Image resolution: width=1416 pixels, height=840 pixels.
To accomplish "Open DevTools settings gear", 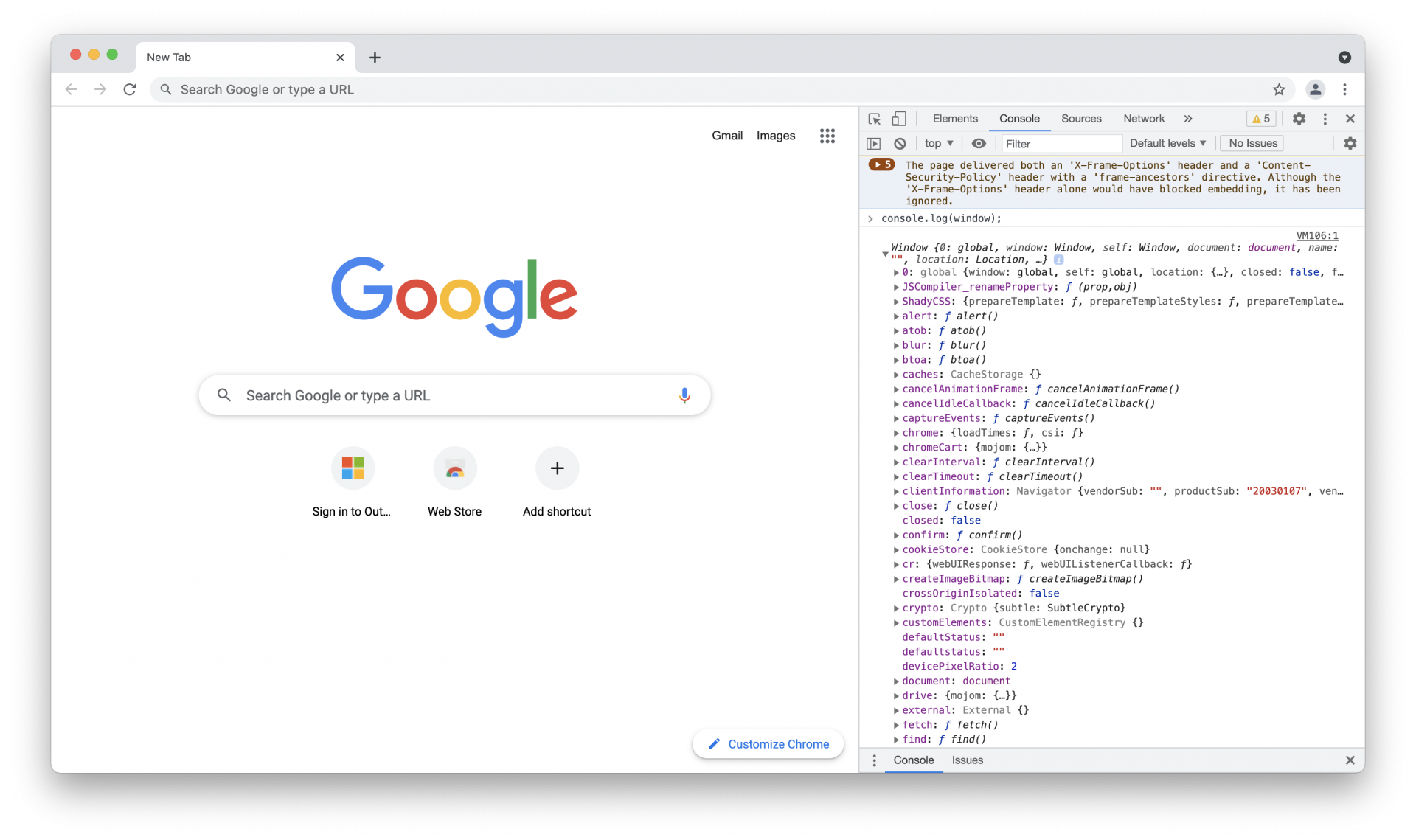I will point(1299,118).
